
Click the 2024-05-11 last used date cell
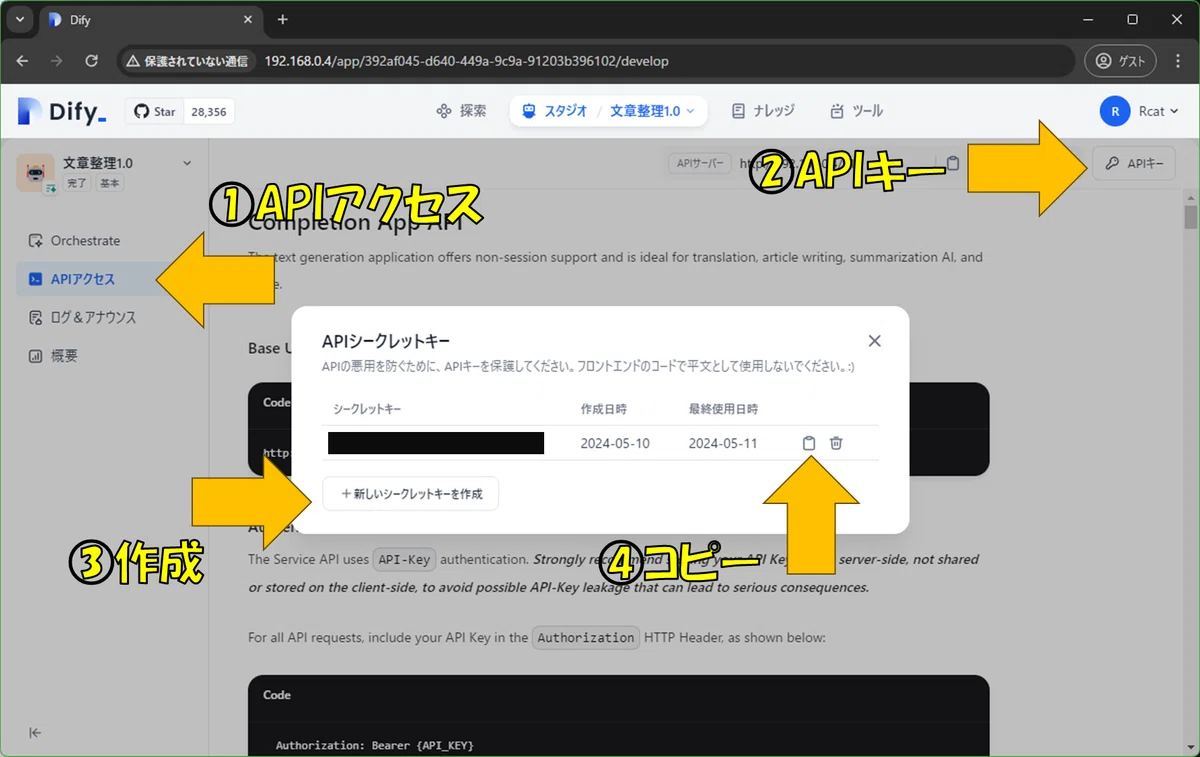click(723, 443)
